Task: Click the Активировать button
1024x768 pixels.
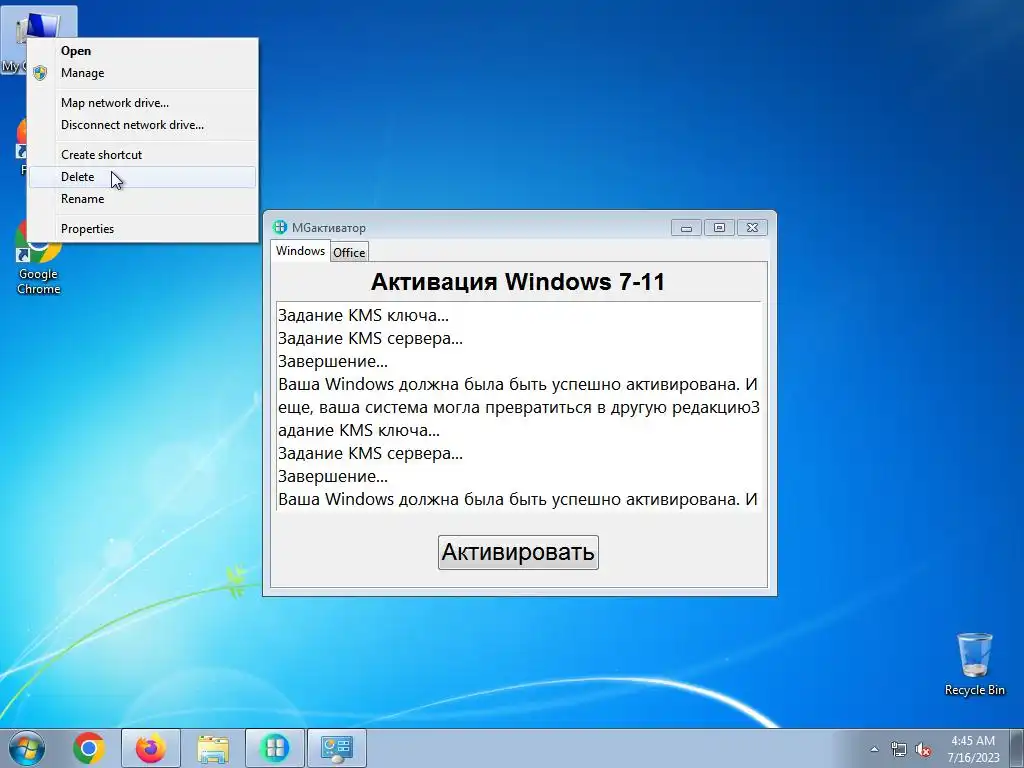Action: [x=518, y=552]
